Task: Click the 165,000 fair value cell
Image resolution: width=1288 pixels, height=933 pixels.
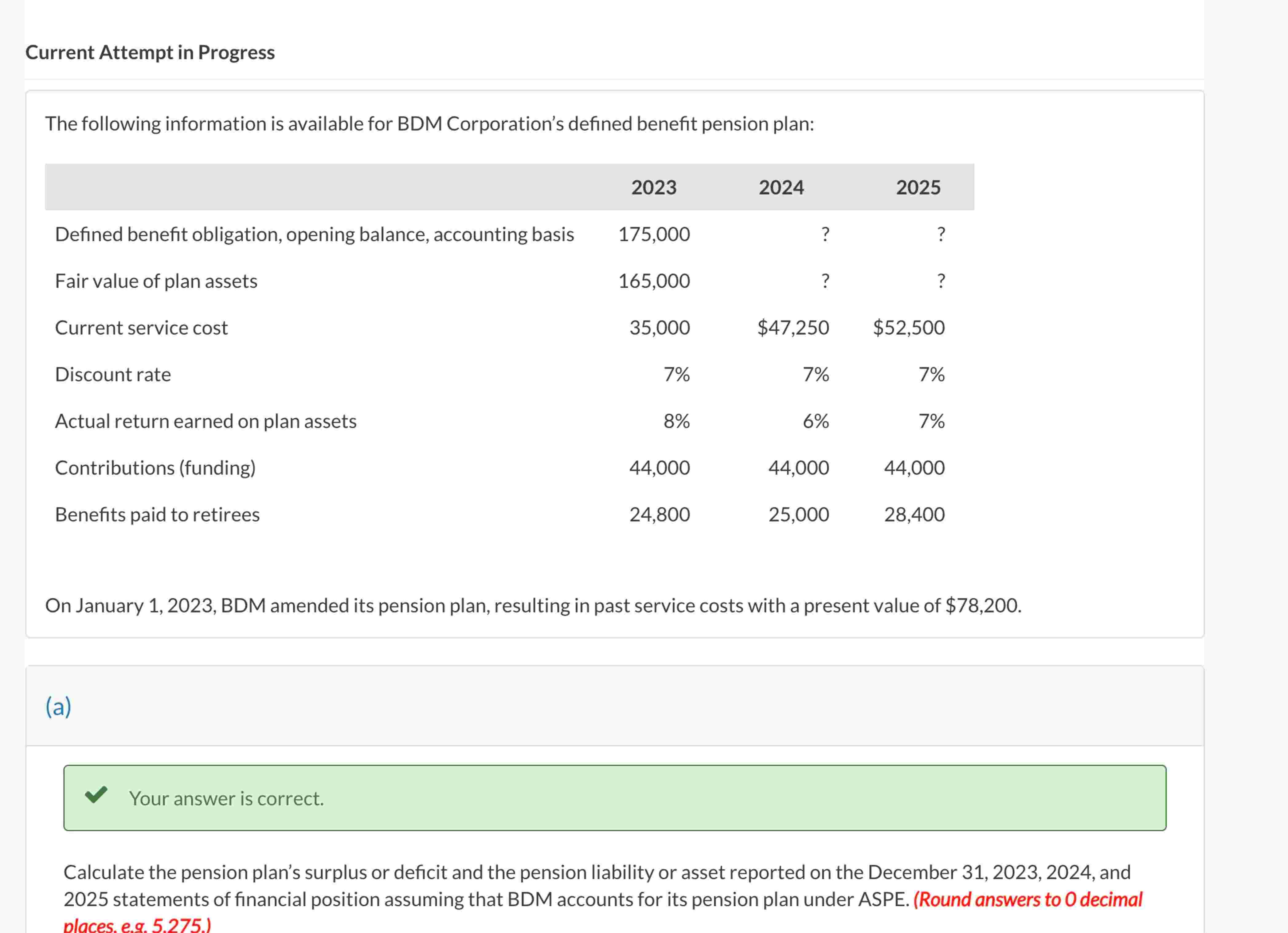Action: click(x=654, y=281)
